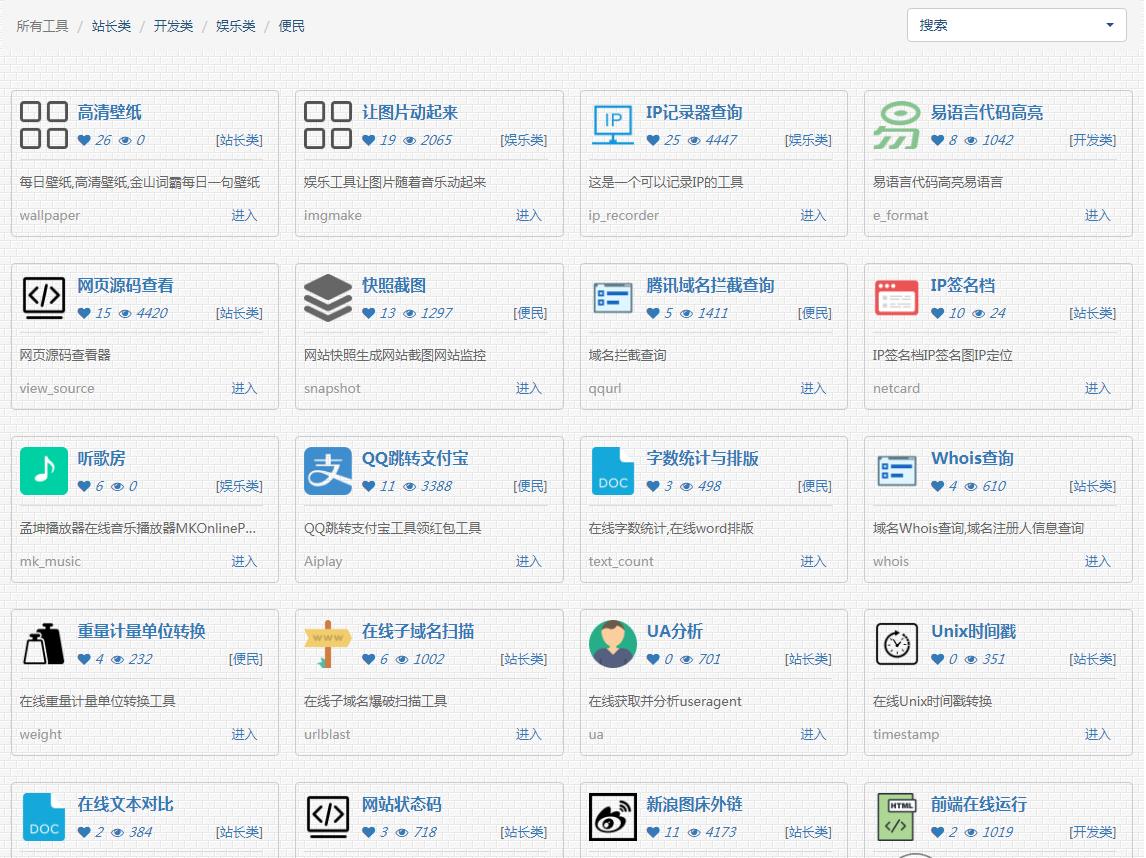This screenshot has height=858, width=1146.
Task: Click the green 易语言代码高亮 logo icon
Action: click(x=897, y=125)
